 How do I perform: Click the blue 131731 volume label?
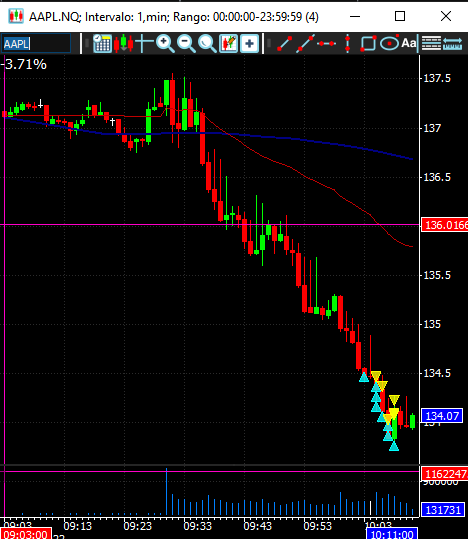pyautogui.click(x=442, y=510)
